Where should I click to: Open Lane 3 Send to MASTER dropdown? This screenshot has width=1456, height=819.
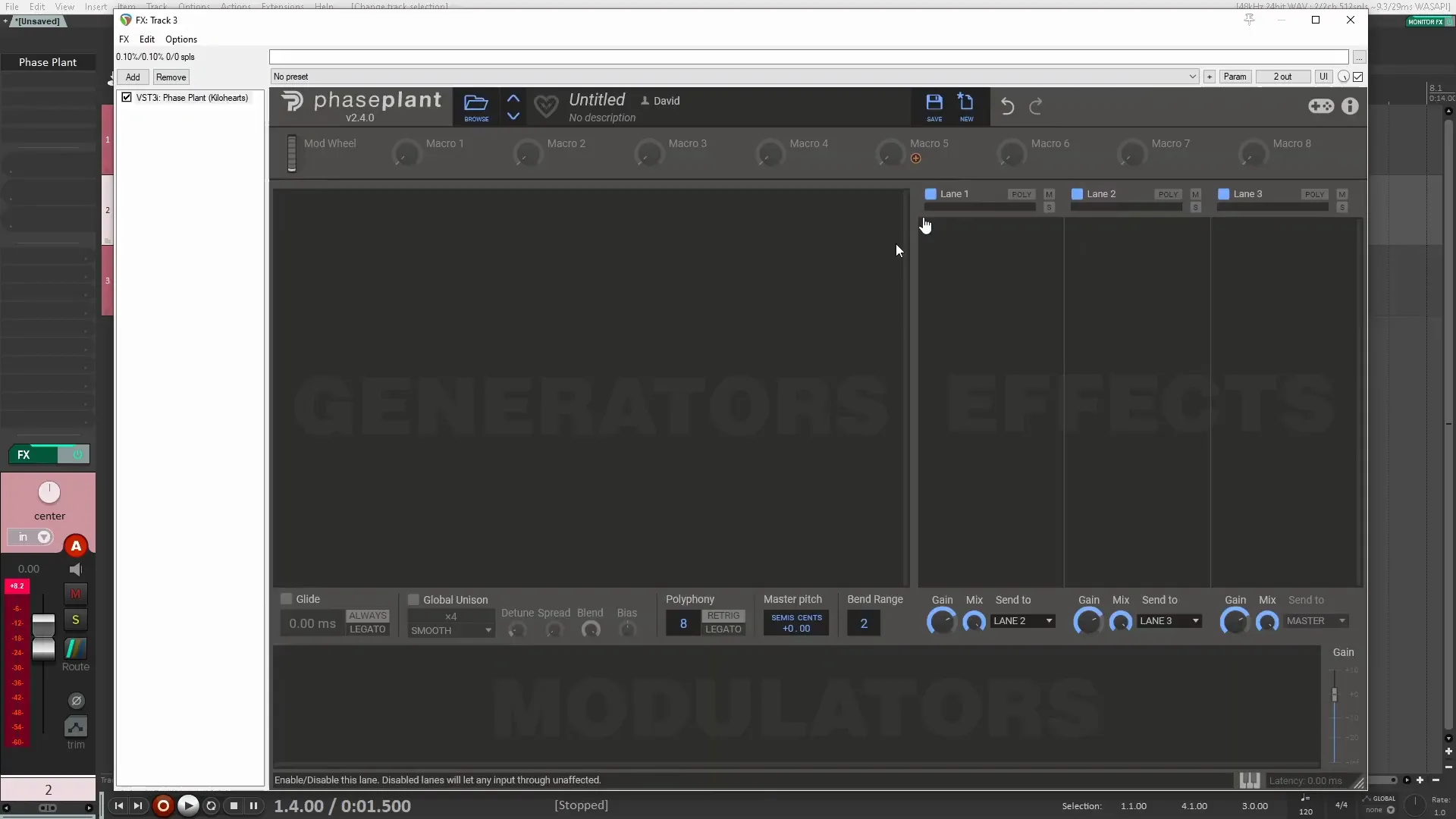coord(1316,621)
